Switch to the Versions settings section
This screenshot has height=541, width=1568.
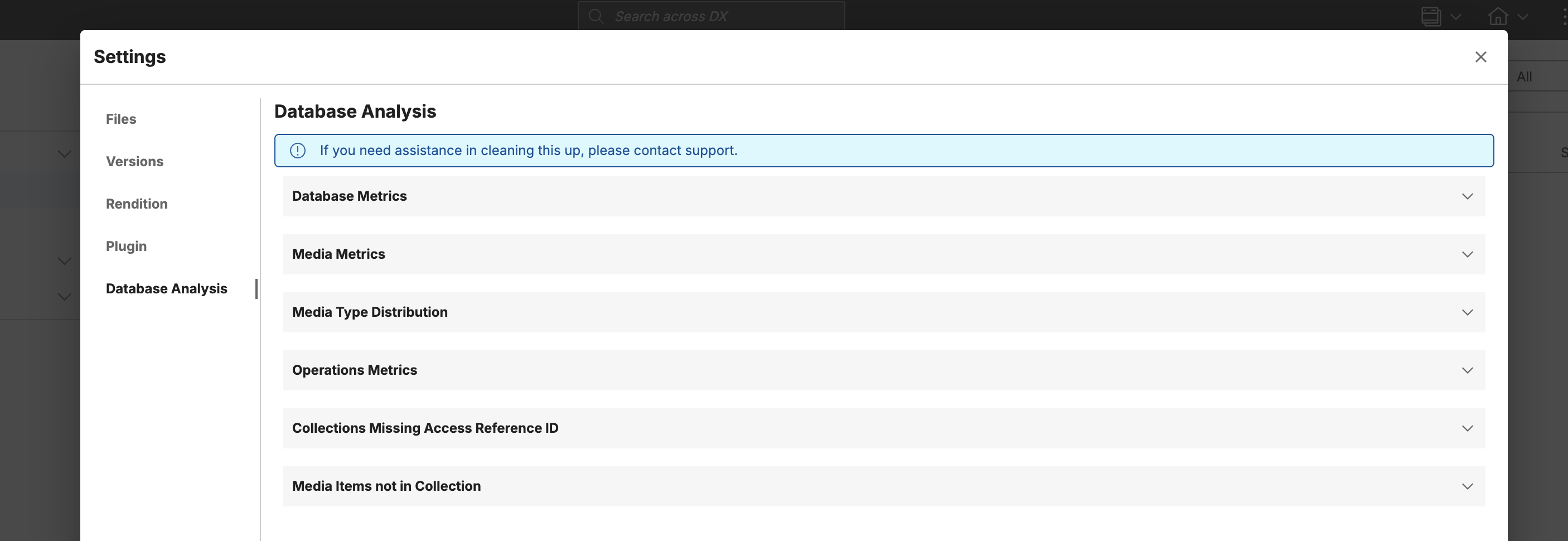pyautogui.click(x=134, y=161)
